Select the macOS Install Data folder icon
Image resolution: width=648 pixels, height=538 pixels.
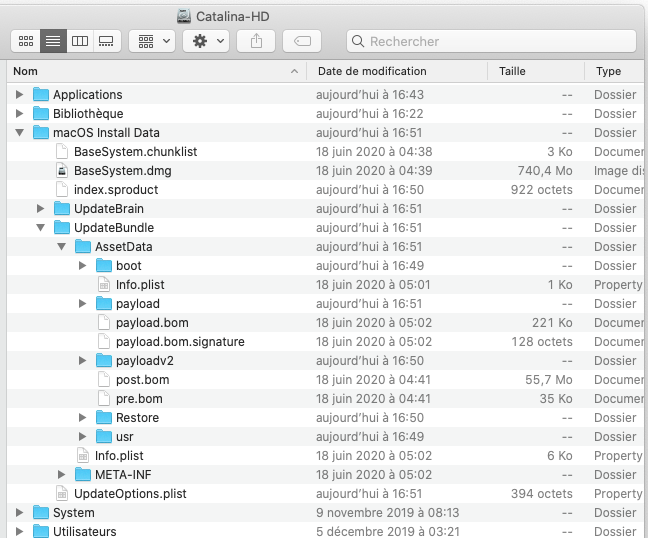(x=40, y=133)
